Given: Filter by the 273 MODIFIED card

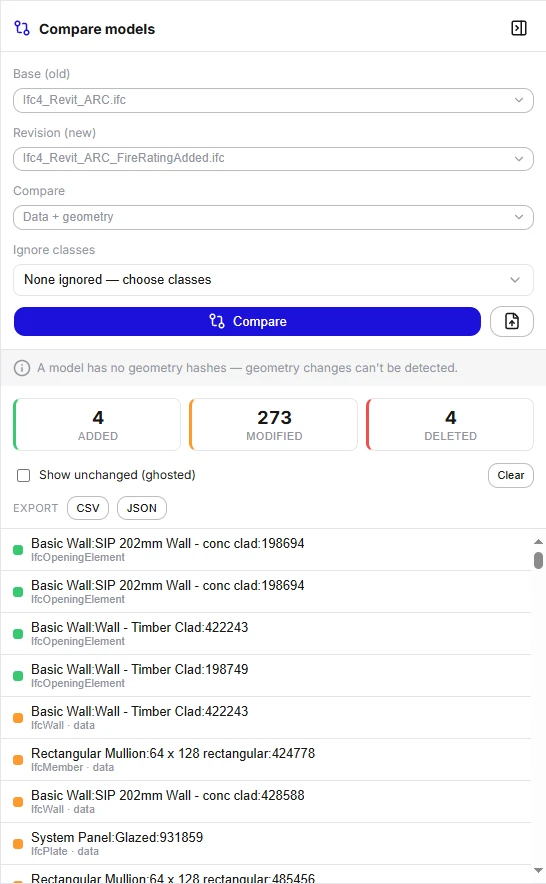Looking at the screenshot, I should [274, 425].
